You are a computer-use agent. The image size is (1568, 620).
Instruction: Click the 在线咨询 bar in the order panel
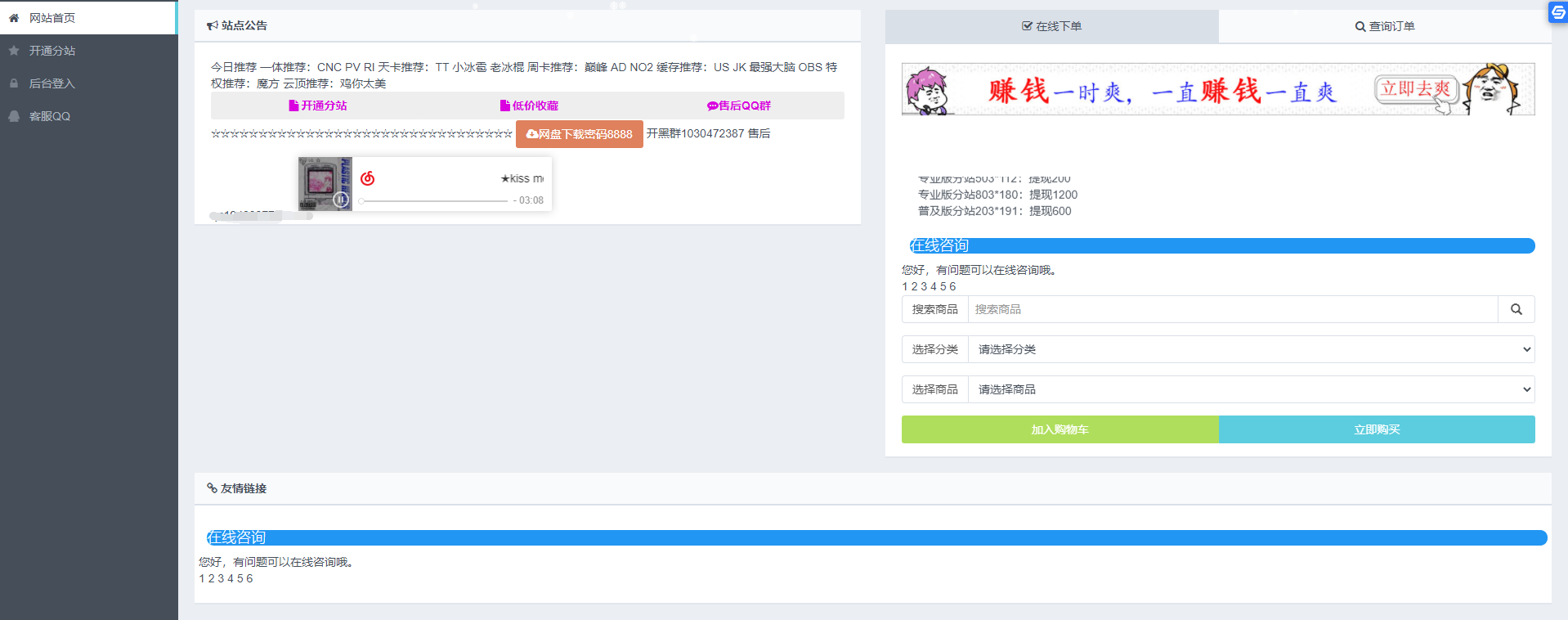[1222, 245]
